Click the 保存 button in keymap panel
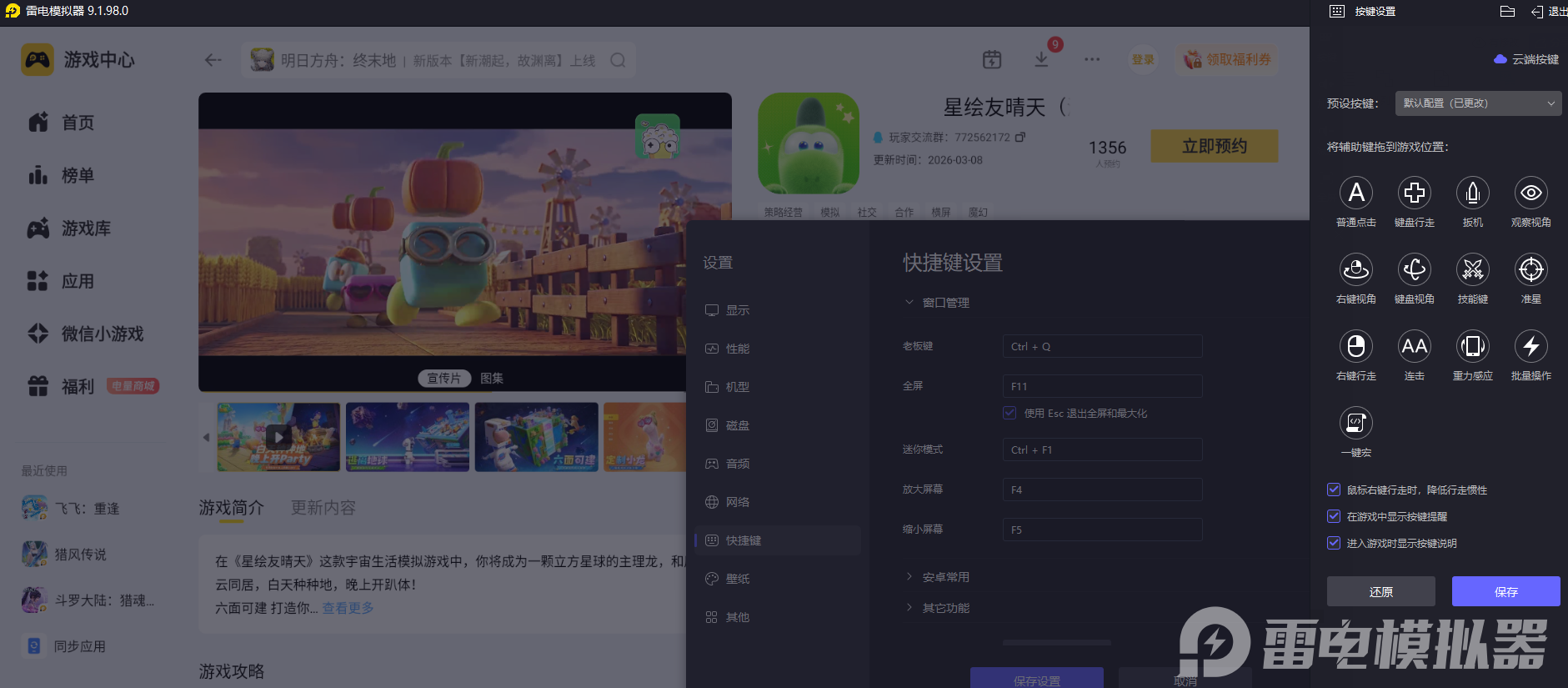The image size is (1568, 688). (x=1506, y=591)
